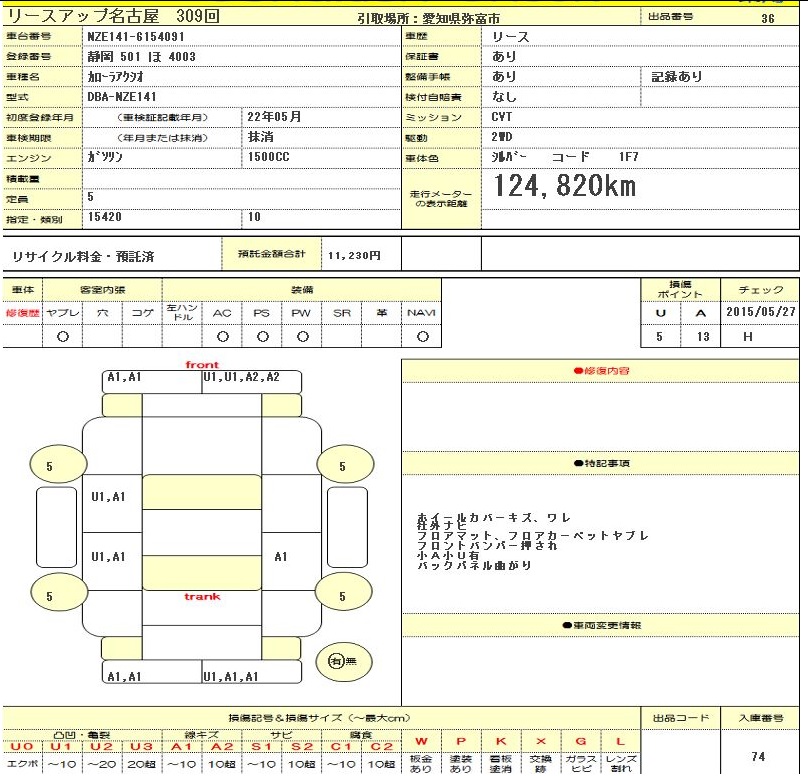Image resolution: width=808 pixels, height=776 pixels.
Task: Click the 124,820km mileage field
Action: pyautogui.click(x=565, y=186)
